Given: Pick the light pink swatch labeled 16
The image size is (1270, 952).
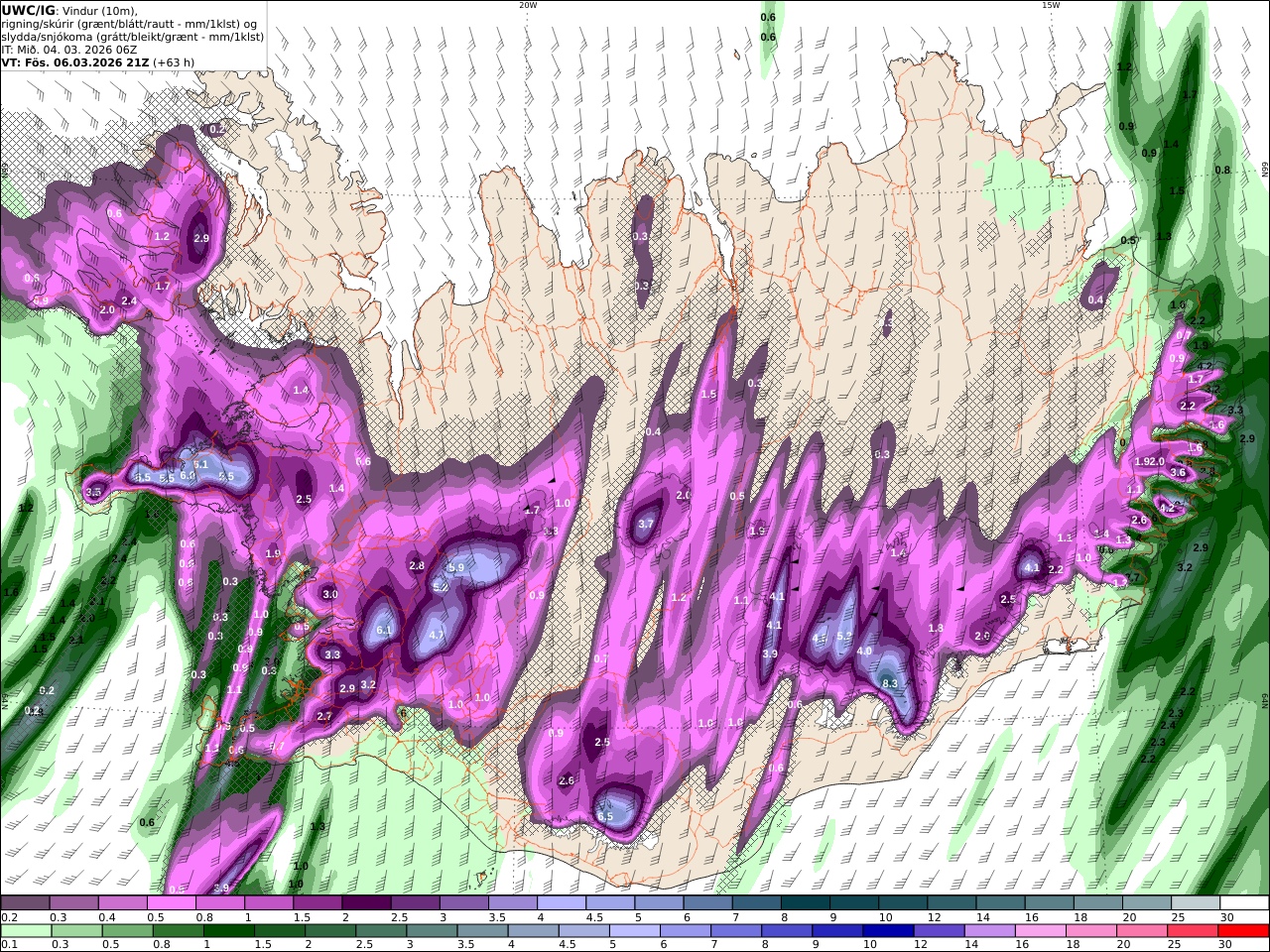Looking at the screenshot, I should click(1041, 931).
